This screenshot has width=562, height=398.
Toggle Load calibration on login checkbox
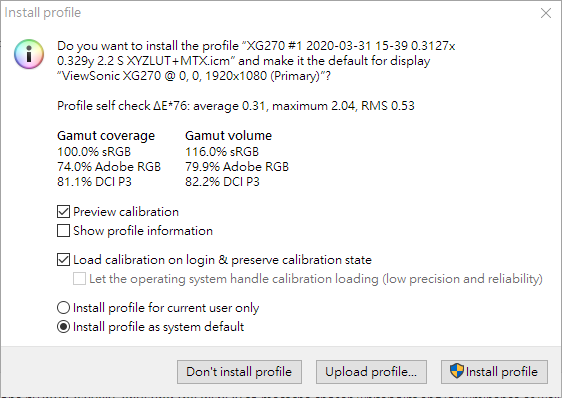pos(63,260)
